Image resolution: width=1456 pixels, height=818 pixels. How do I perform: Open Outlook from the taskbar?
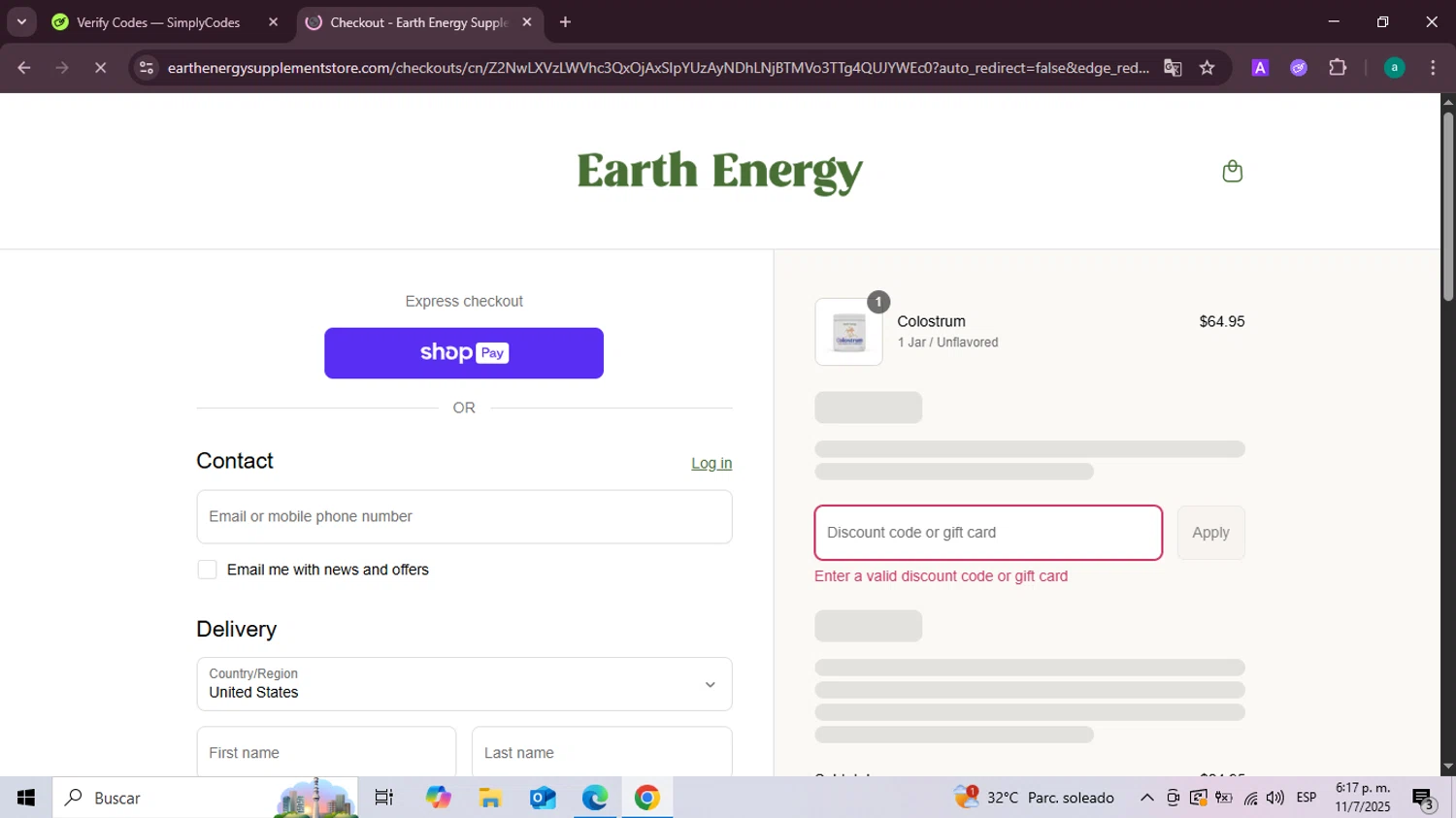[x=543, y=798]
